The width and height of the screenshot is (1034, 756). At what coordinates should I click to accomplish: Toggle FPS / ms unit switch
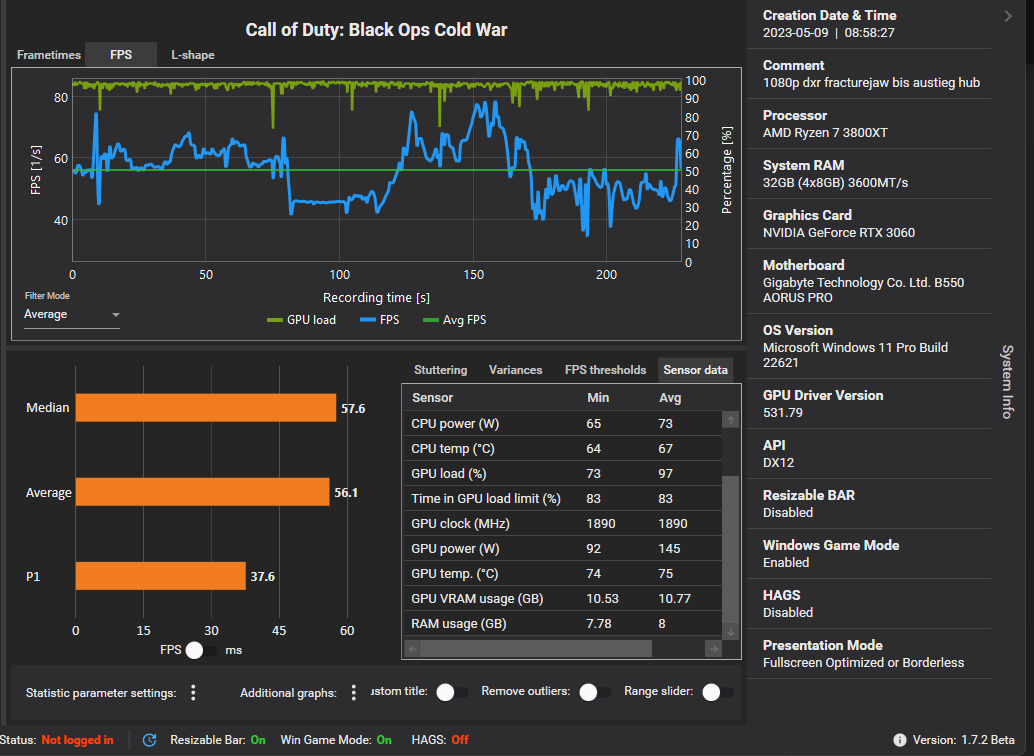[x=201, y=650]
